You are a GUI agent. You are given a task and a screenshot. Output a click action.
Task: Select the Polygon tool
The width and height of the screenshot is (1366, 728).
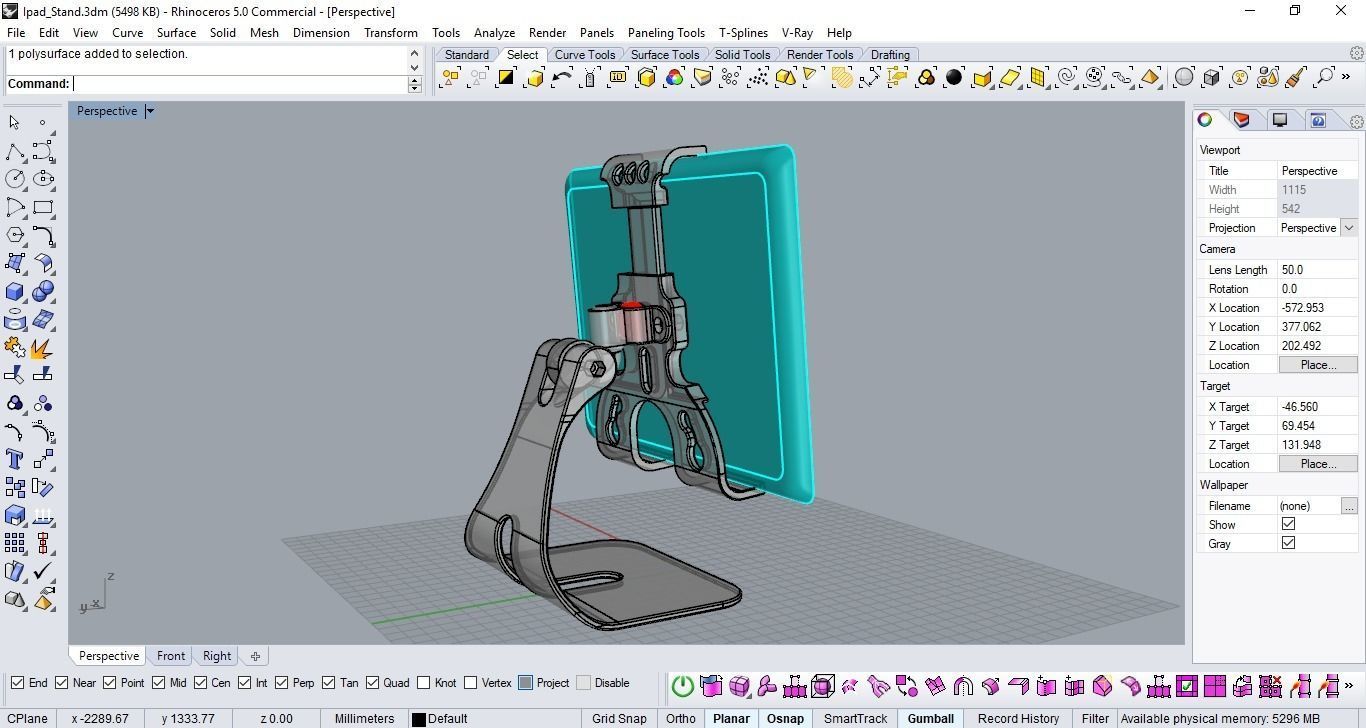point(15,235)
